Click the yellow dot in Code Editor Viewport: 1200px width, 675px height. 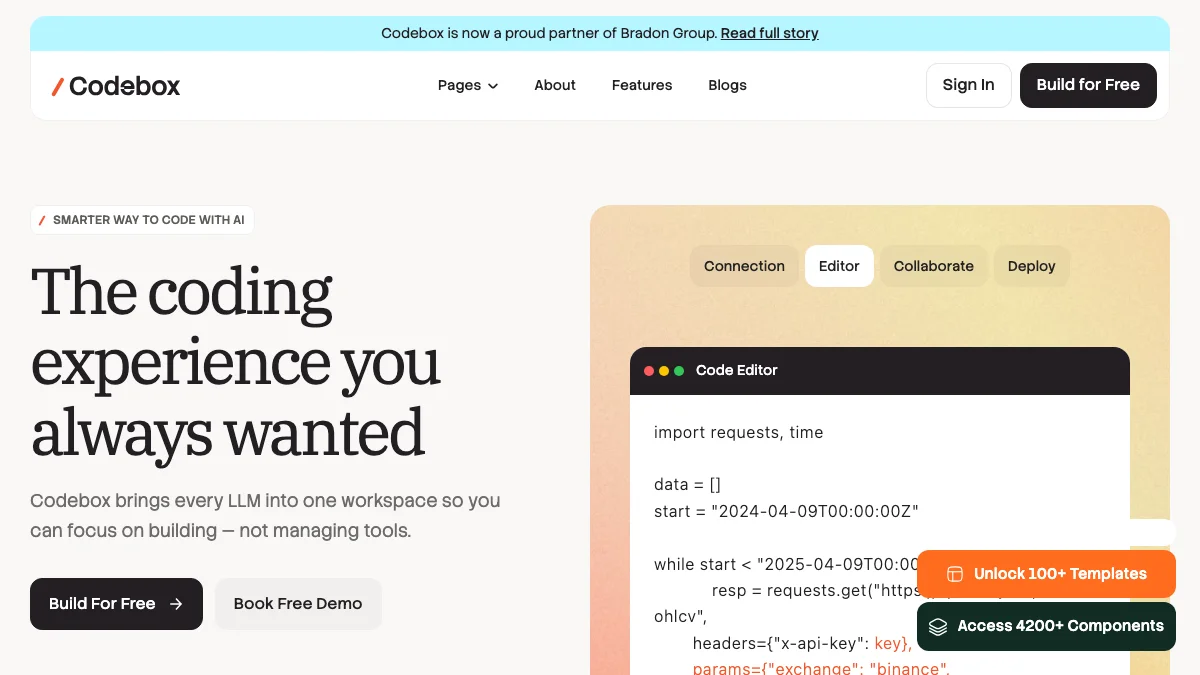[664, 371]
